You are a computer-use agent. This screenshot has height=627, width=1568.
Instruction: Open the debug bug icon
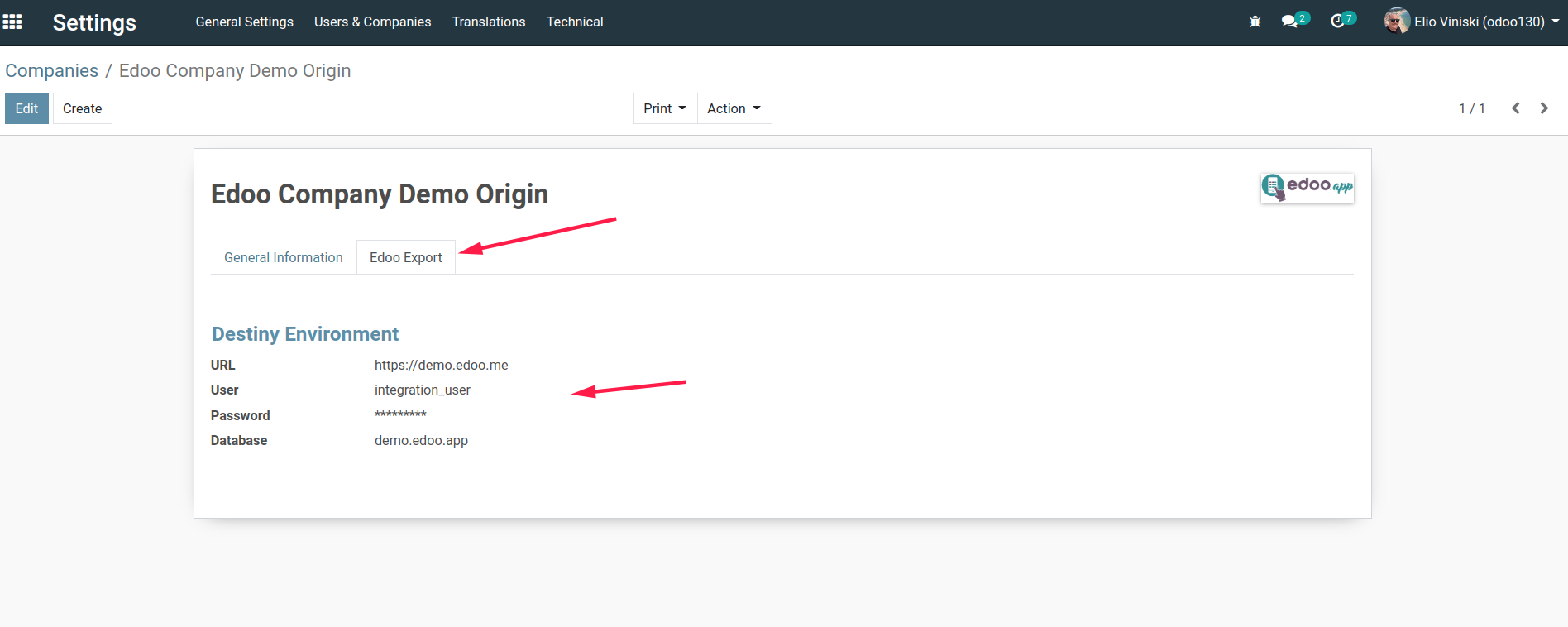tap(1255, 22)
